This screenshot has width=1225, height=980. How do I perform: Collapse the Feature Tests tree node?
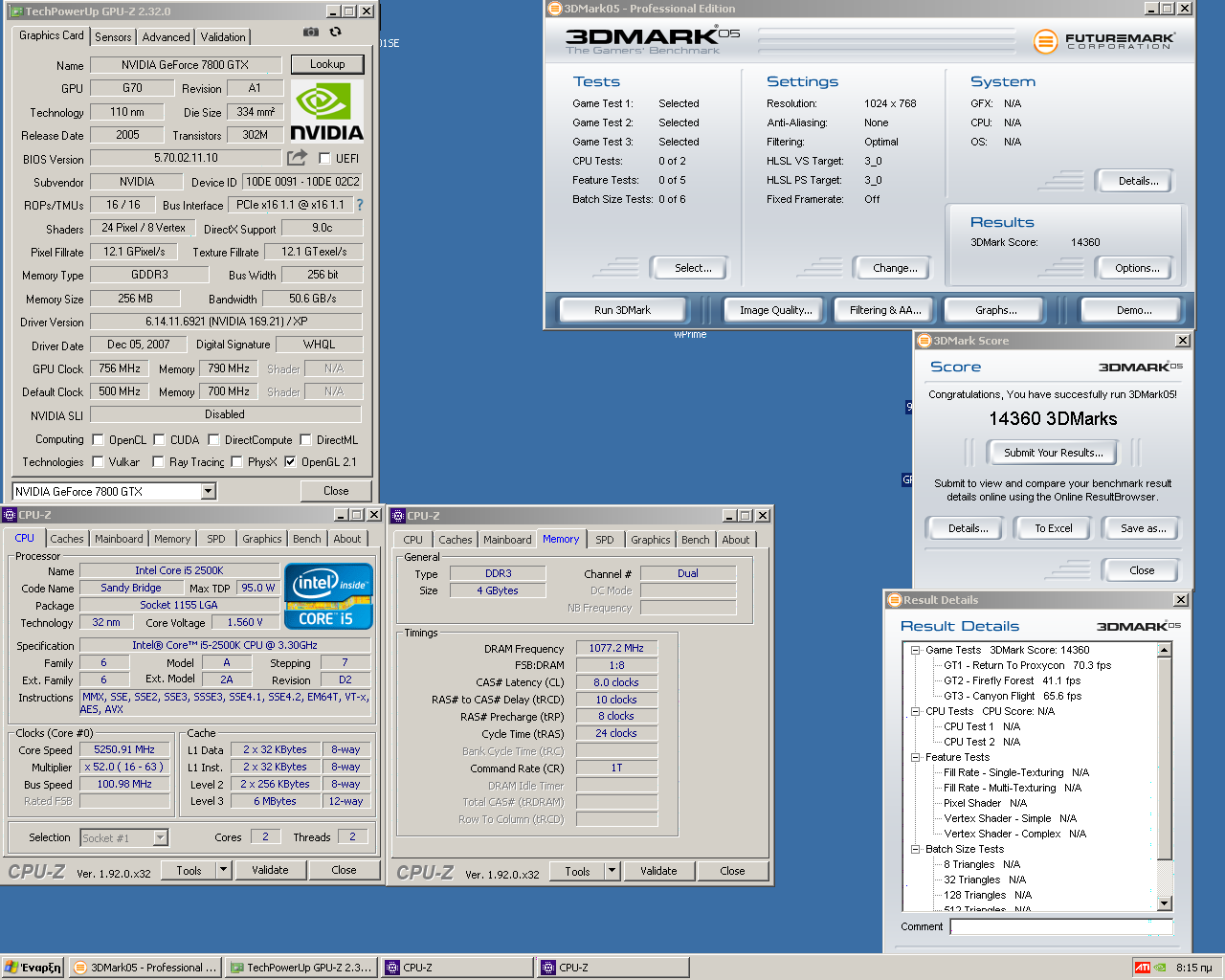coord(915,757)
